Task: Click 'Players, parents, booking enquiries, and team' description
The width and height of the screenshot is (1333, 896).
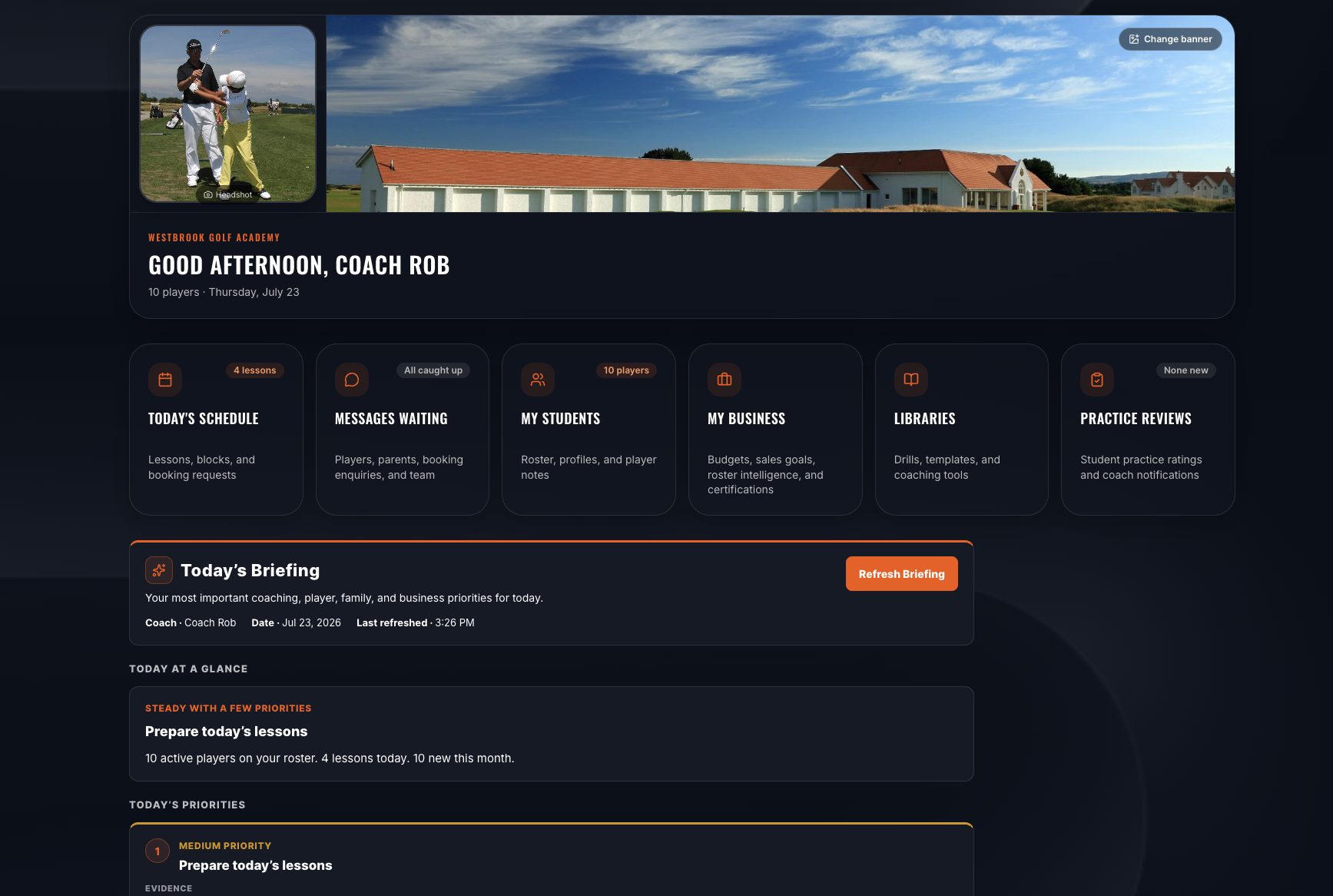Action: click(399, 467)
